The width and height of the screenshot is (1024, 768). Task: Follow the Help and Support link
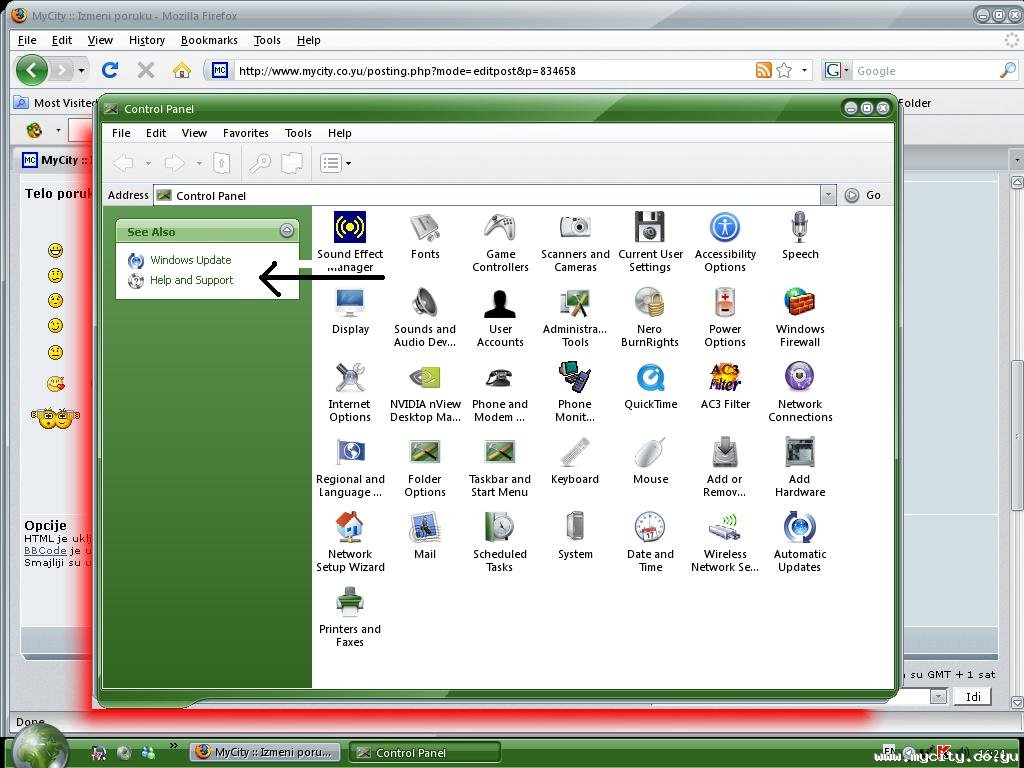click(x=191, y=280)
